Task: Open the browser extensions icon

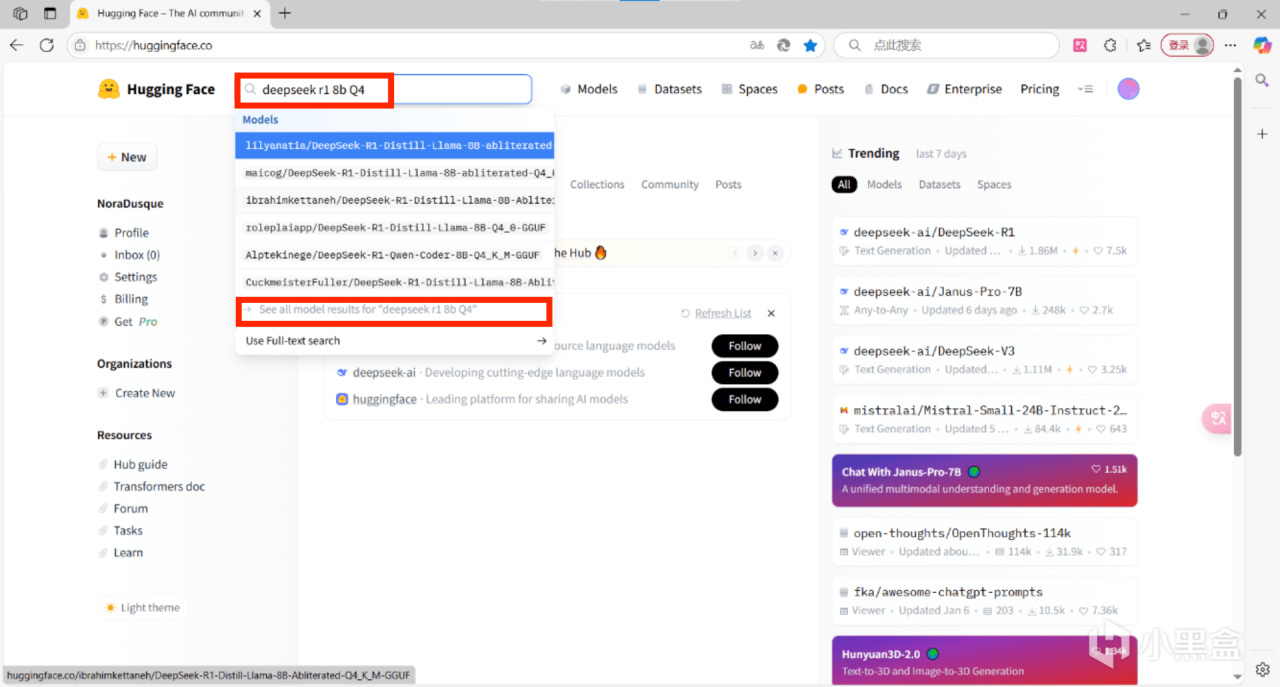Action: pos(1110,45)
